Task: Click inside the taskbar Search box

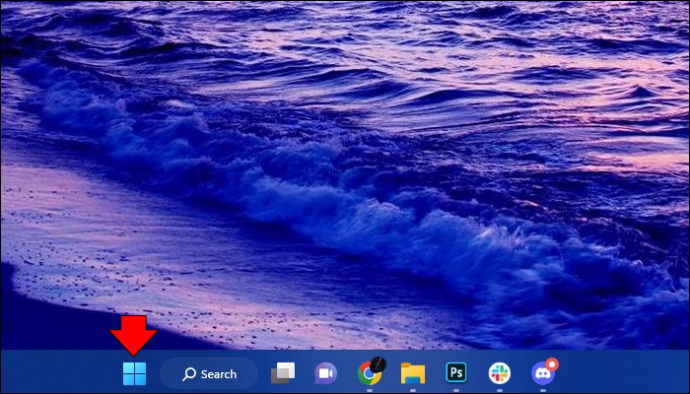Action: coord(209,374)
